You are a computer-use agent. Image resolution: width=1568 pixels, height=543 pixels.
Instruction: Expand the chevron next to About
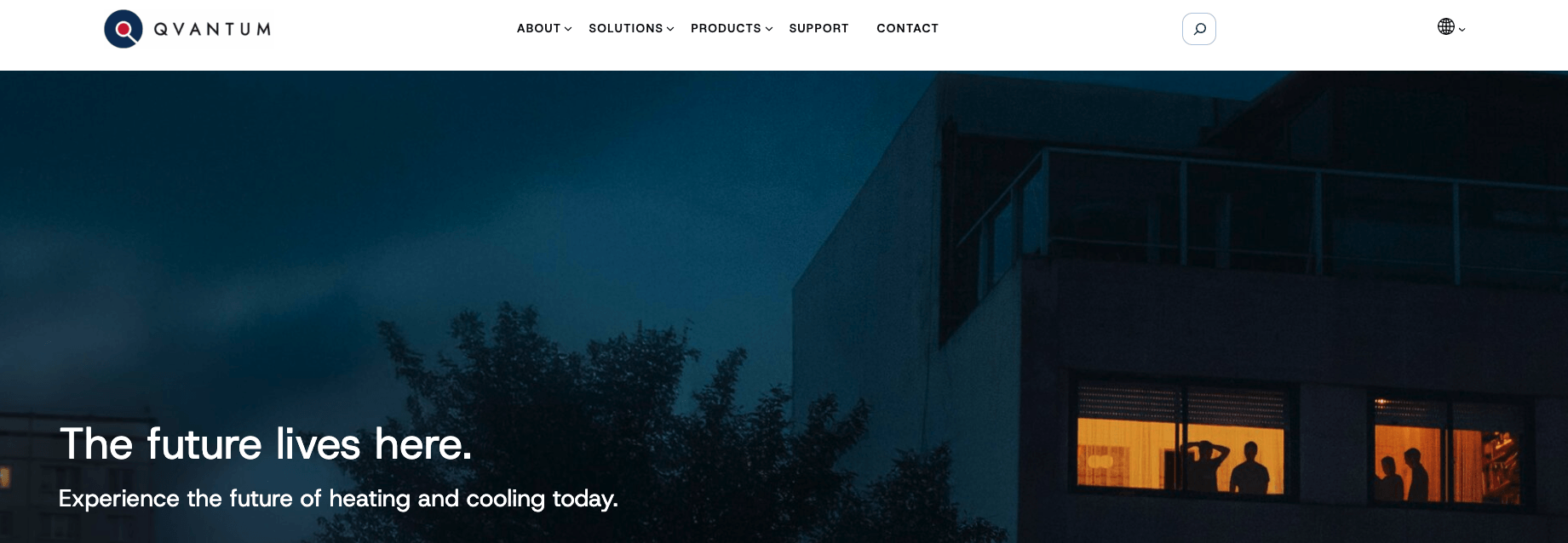[x=568, y=29]
